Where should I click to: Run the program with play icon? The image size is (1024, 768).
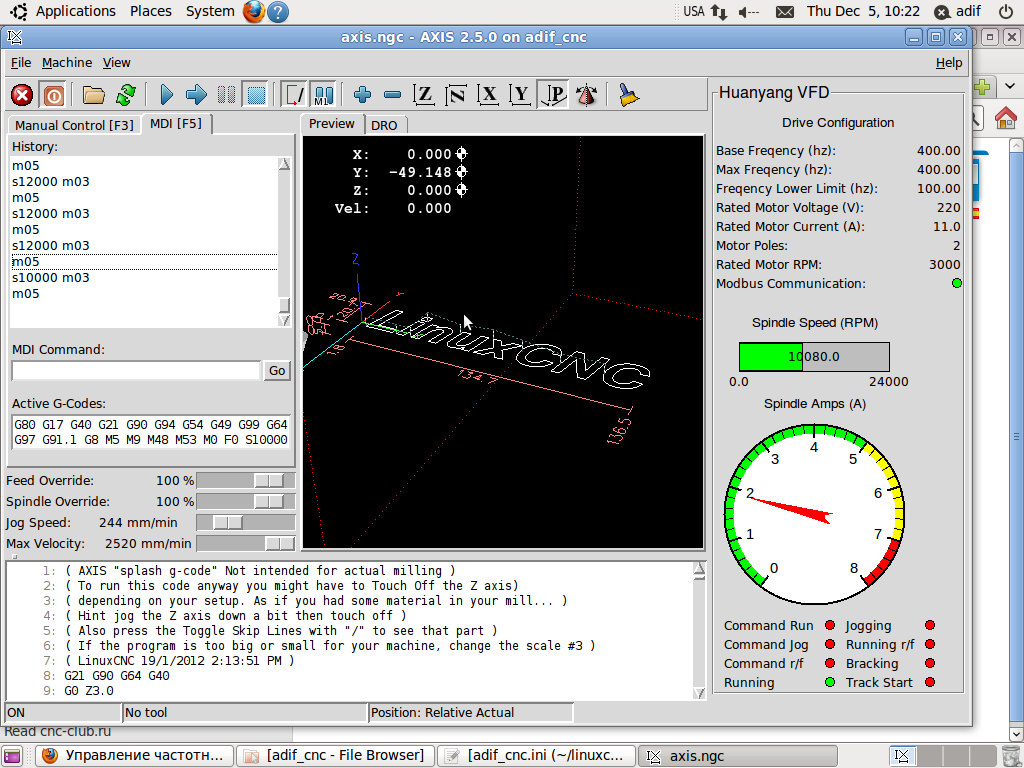pos(166,95)
